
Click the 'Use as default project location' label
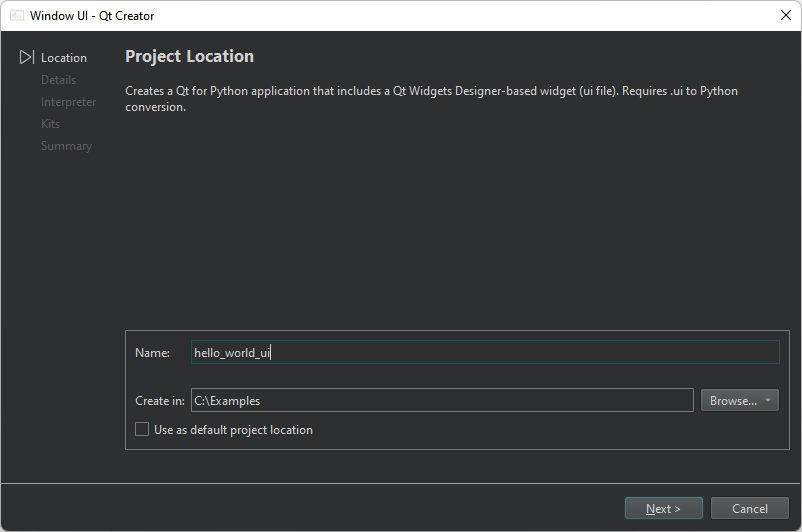coord(233,430)
